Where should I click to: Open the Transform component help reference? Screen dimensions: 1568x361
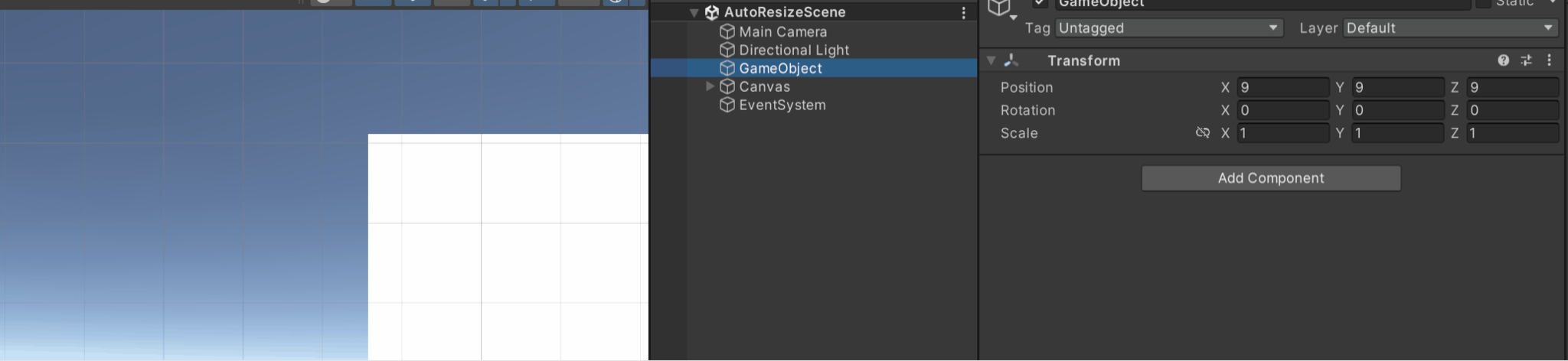pyautogui.click(x=1503, y=60)
